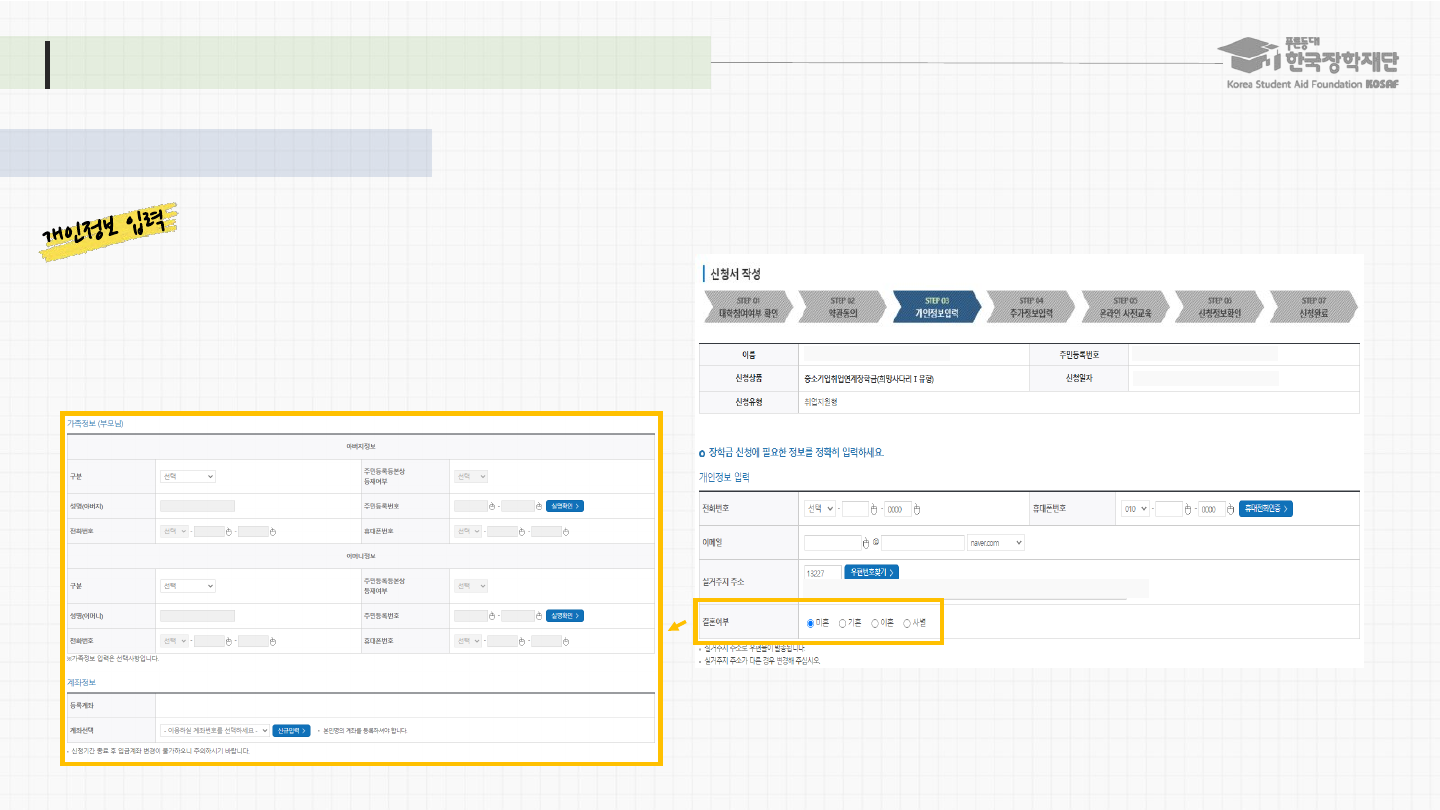Image resolution: width=1440 pixels, height=810 pixels.
Task: Click the yellow arrow pointing to family info
Action: 678,627
